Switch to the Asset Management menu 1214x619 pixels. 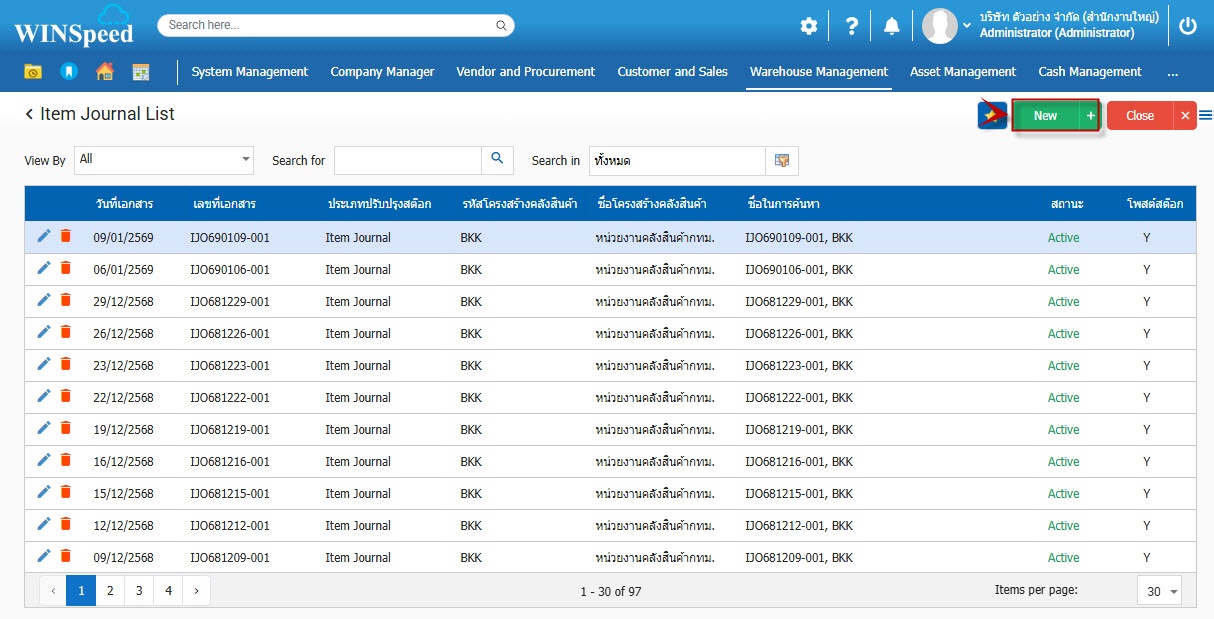tap(962, 72)
